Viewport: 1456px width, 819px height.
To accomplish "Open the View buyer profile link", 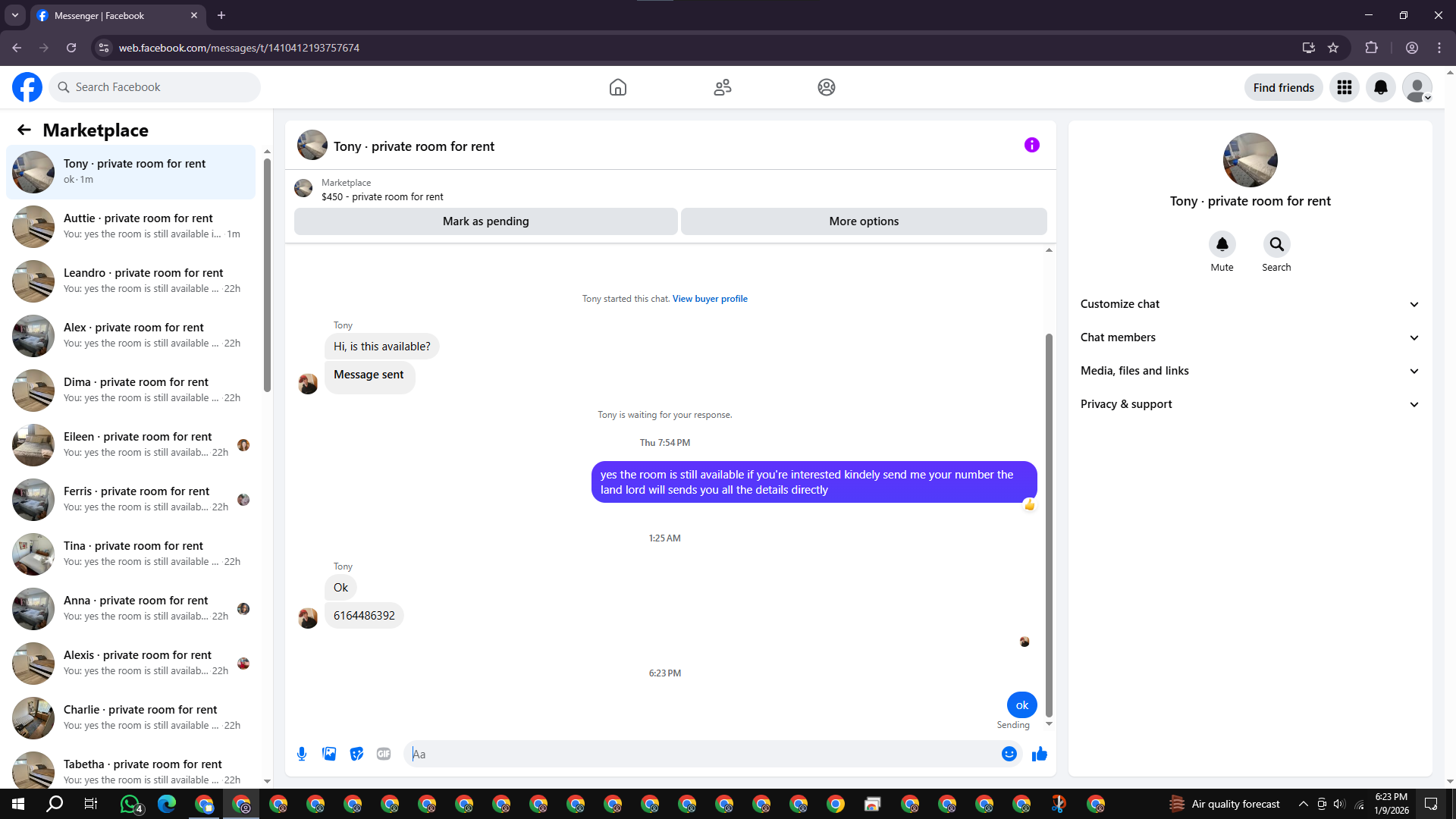I will (x=709, y=299).
